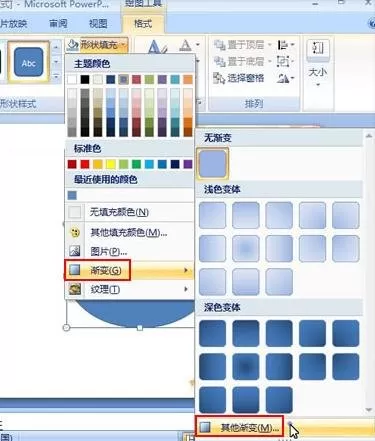Screen dimensions: 375x441
Task: Choose purple standard color
Action: [x=188, y=164]
